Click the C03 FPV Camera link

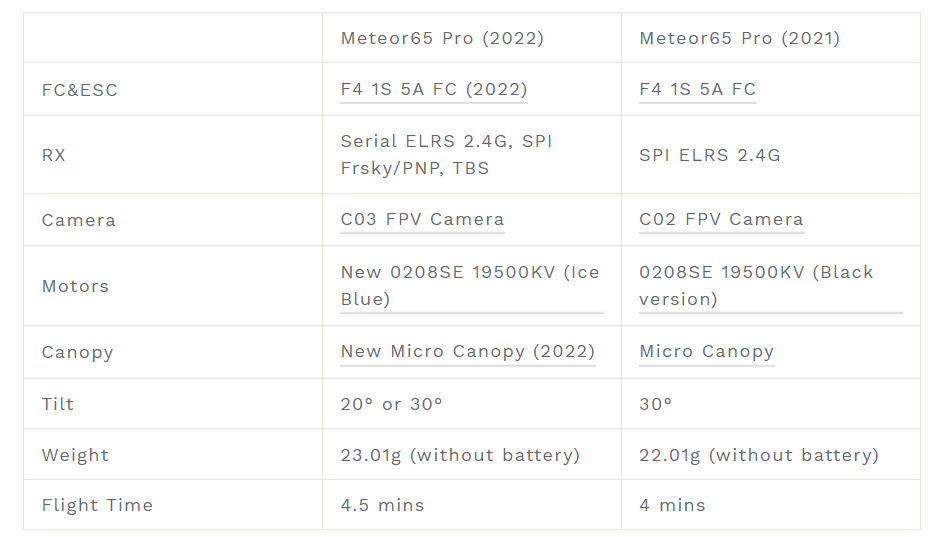coord(422,219)
